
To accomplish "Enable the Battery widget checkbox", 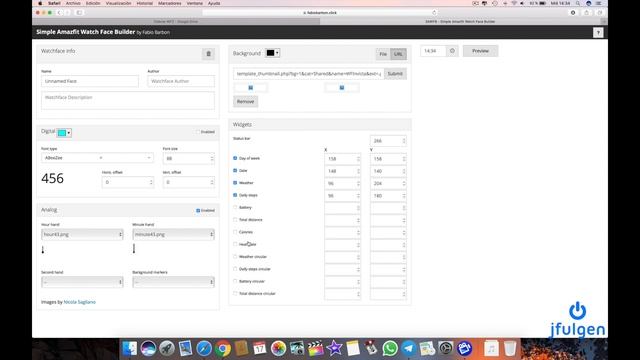I will coord(235,207).
